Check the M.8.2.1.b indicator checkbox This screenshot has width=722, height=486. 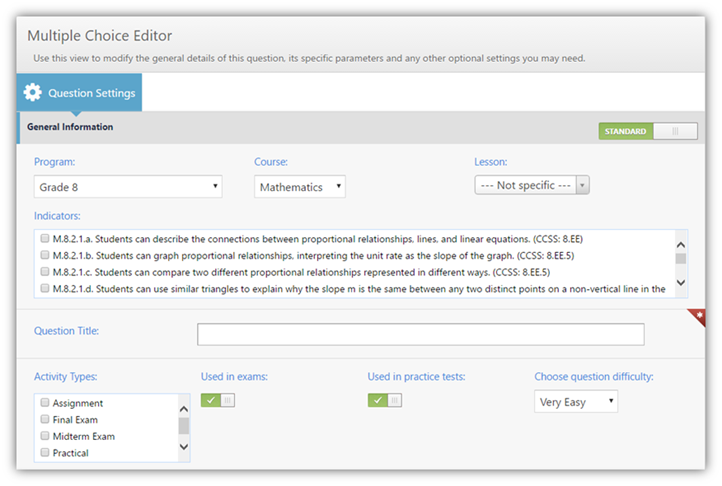pos(44,255)
